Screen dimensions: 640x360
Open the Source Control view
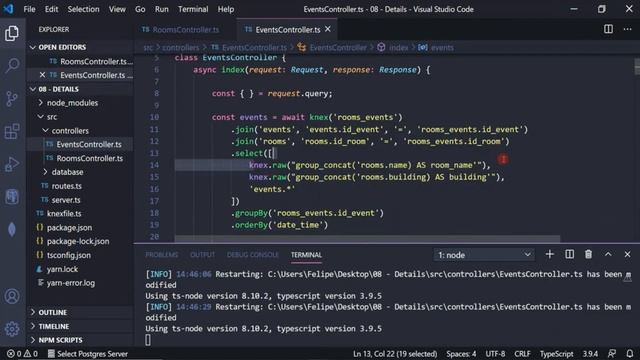(x=12, y=98)
